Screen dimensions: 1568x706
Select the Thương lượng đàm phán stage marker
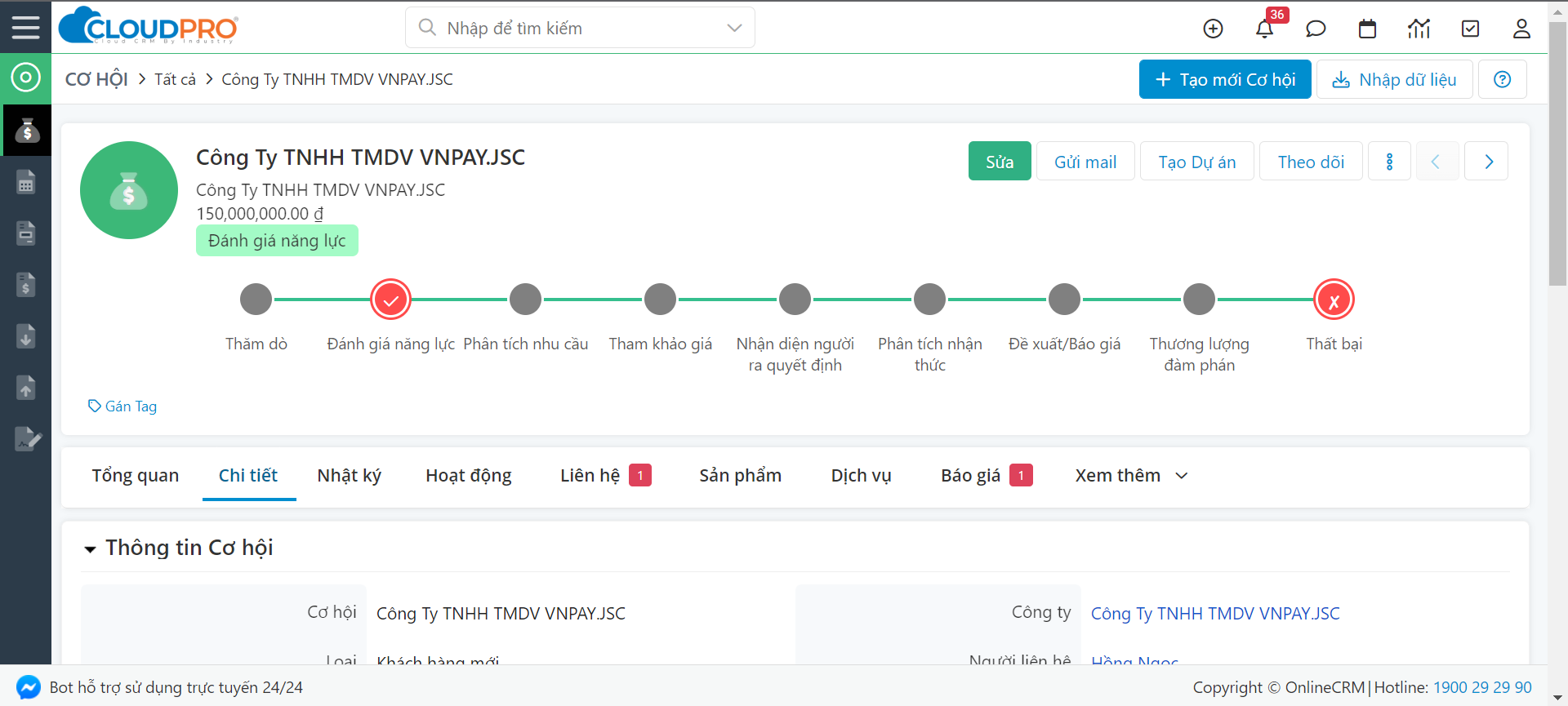pyautogui.click(x=1199, y=300)
